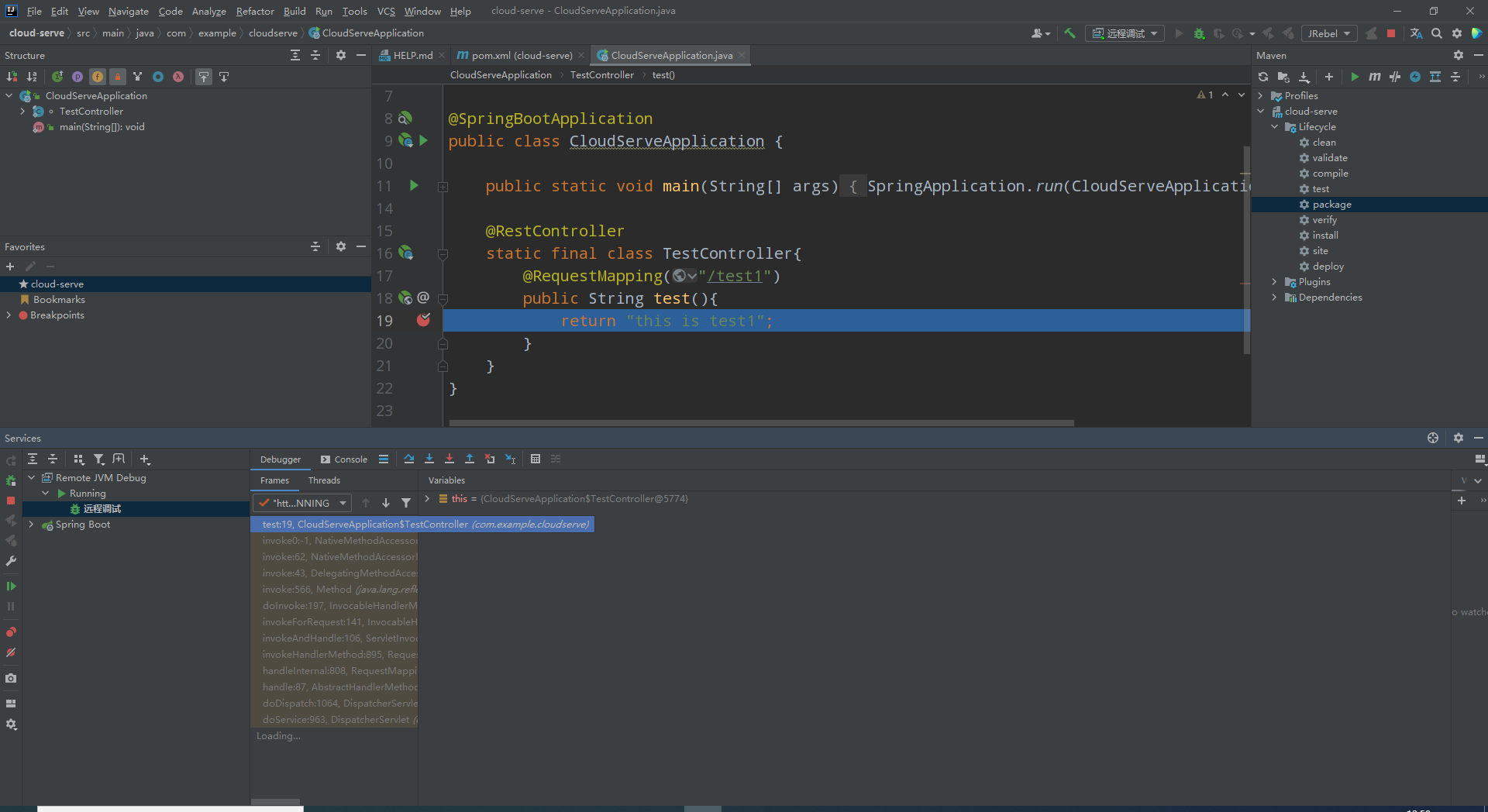Close the CloudServeApplication.java tab

pyautogui.click(x=742, y=55)
